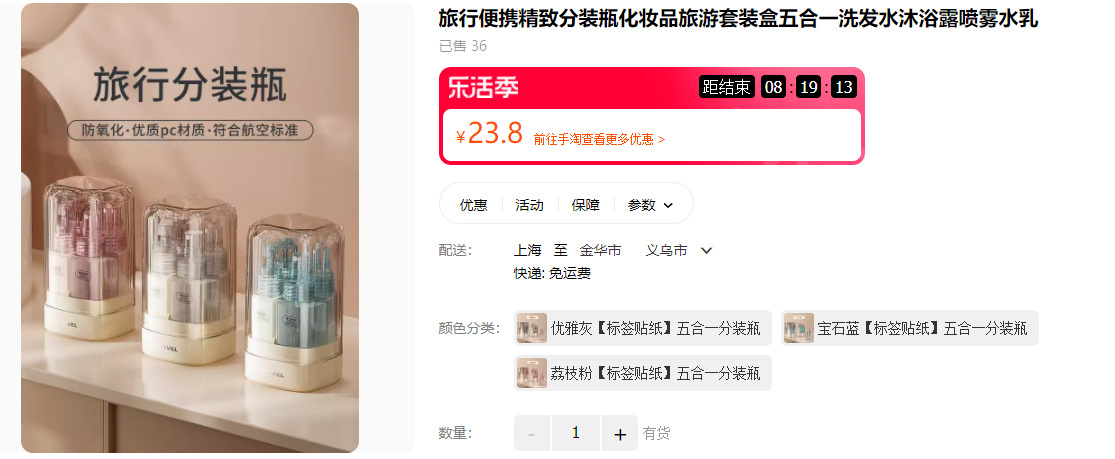
Task: Switch to the 活动 tab
Action: (529, 205)
